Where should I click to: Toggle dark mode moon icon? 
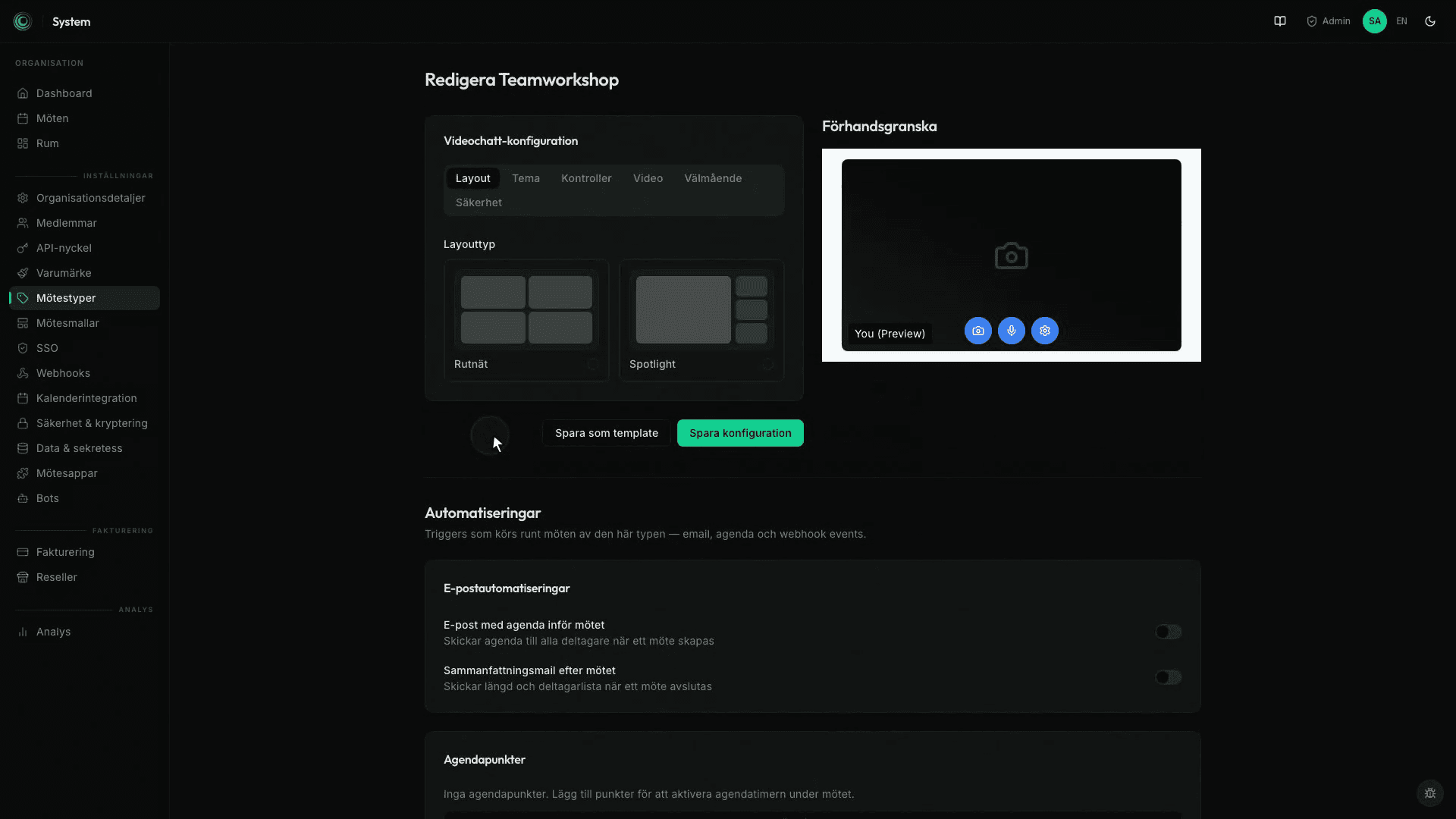pos(1430,21)
